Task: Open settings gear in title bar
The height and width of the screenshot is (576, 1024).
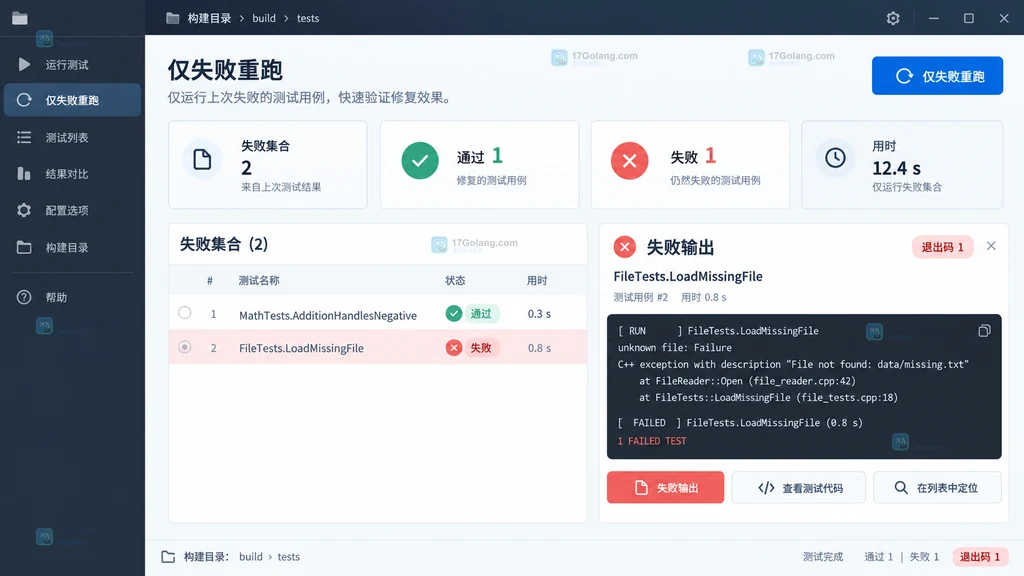Action: tap(893, 18)
